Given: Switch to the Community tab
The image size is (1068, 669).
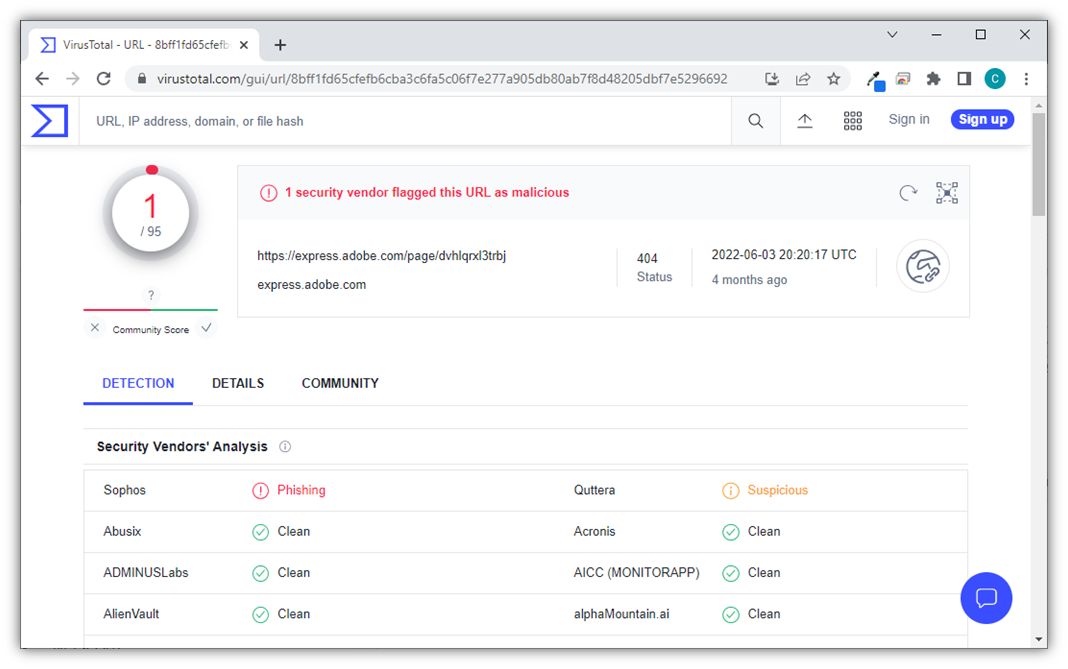Looking at the screenshot, I should [x=340, y=383].
